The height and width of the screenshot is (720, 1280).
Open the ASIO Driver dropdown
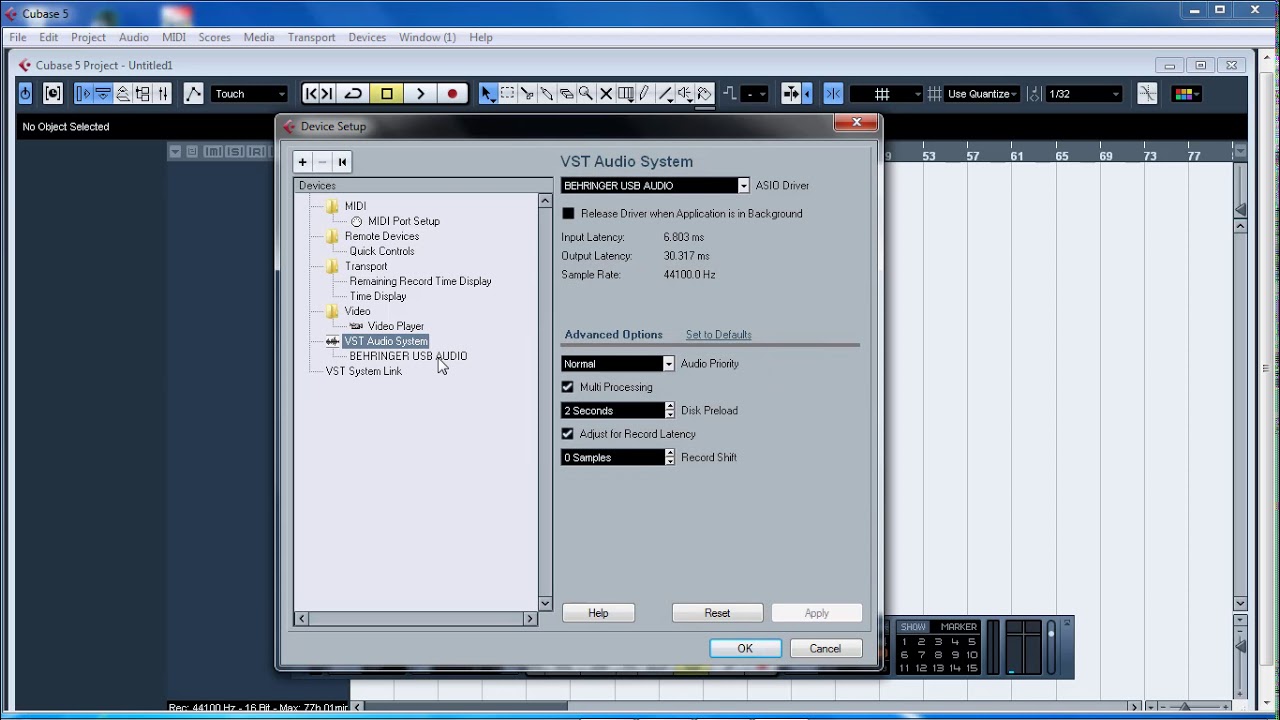655,185
